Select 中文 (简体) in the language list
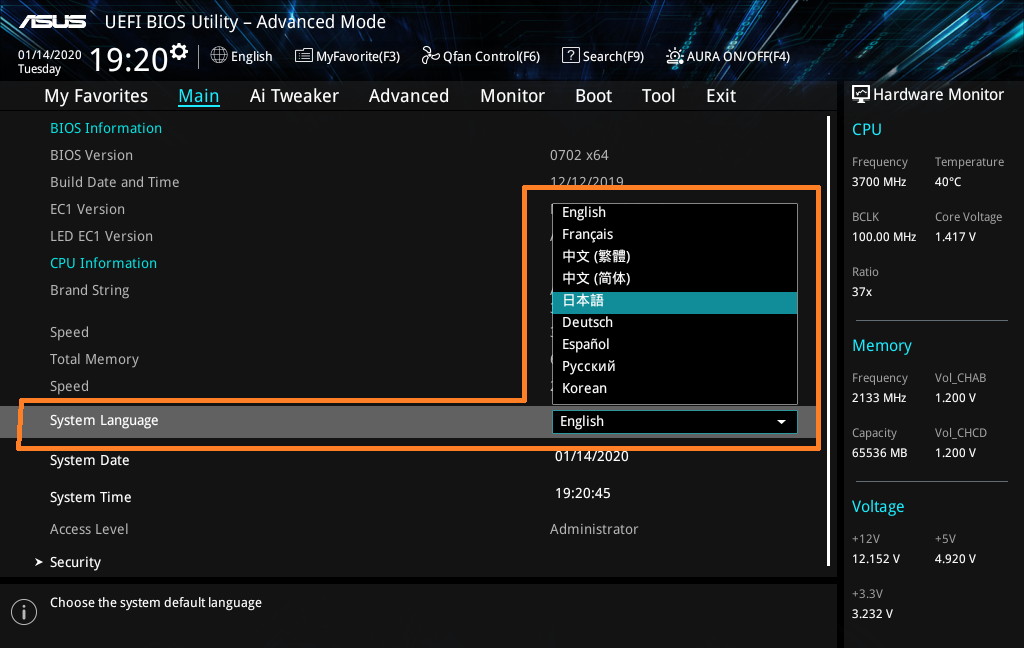The image size is (1024, 648). [675, 278]
